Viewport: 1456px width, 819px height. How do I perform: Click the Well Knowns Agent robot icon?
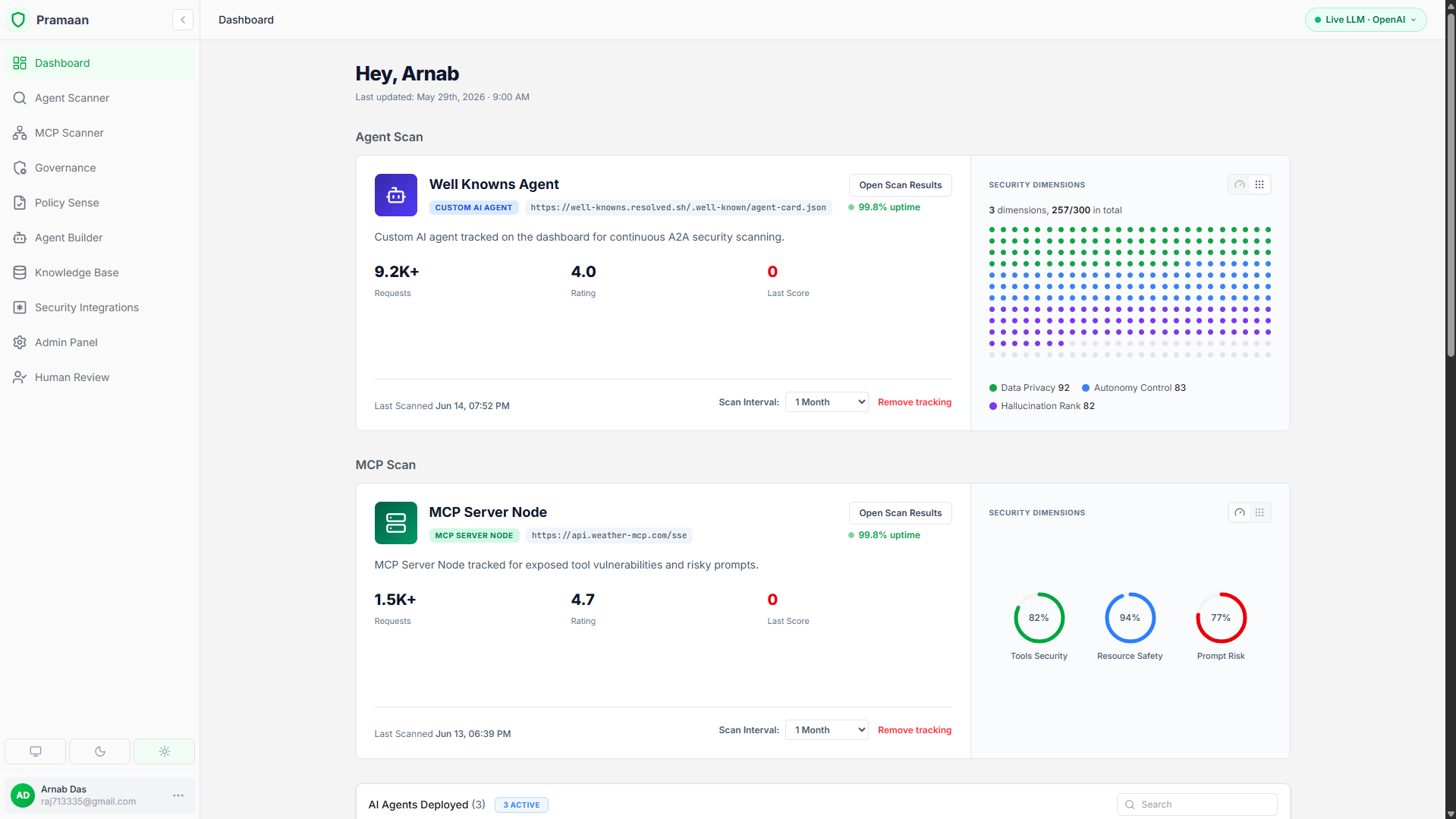tap(396, 195)
